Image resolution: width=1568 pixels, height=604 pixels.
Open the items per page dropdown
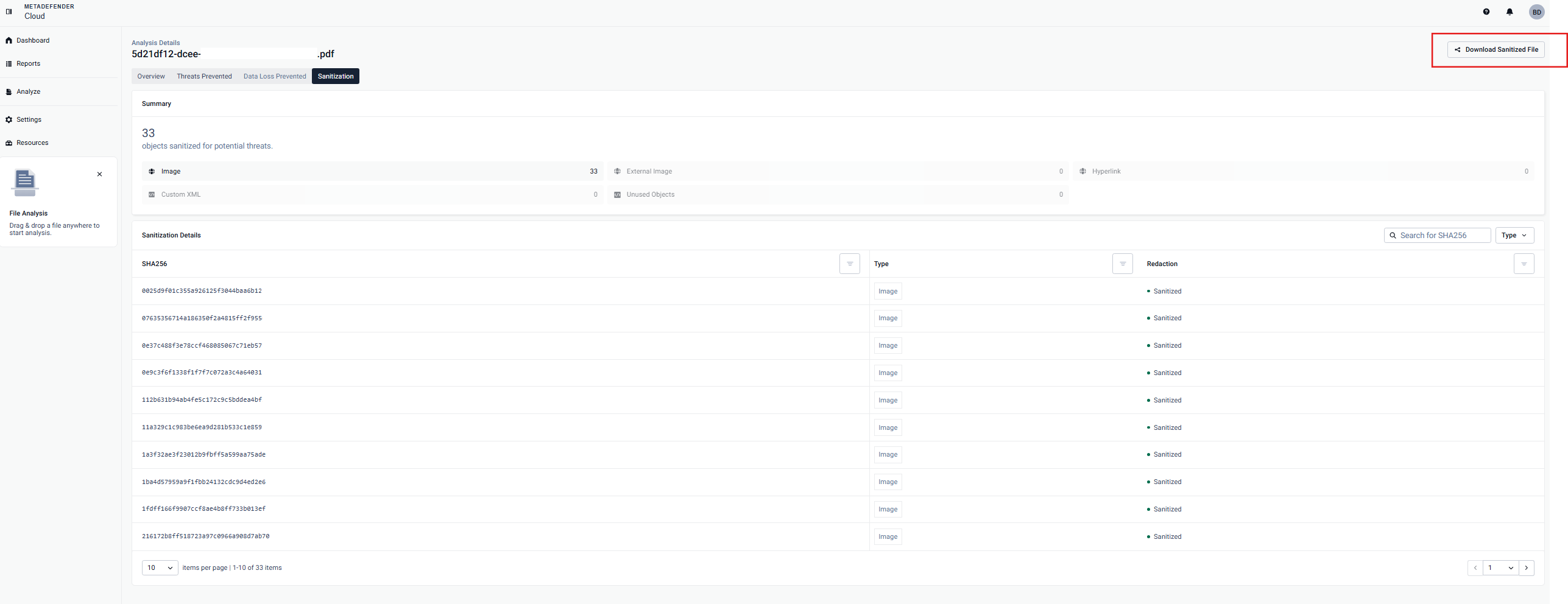[160, 567]
